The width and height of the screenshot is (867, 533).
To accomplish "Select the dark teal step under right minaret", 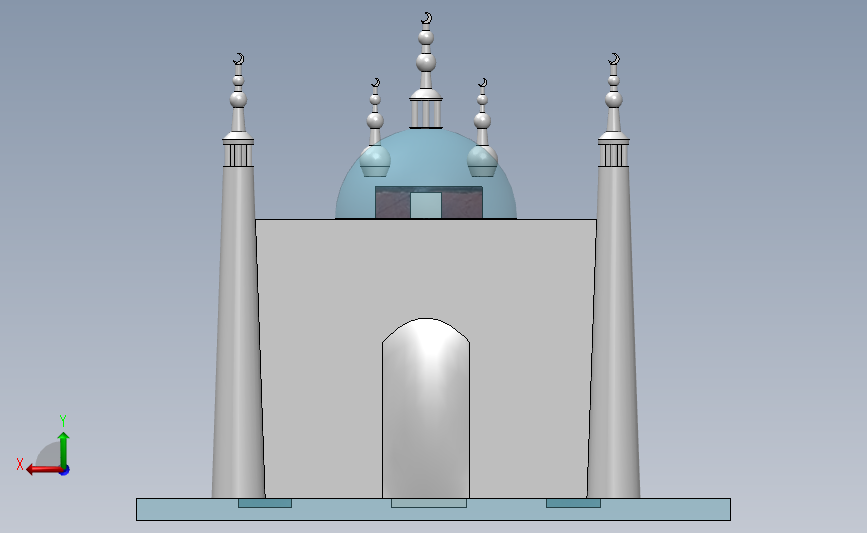I will click(573, 503).
